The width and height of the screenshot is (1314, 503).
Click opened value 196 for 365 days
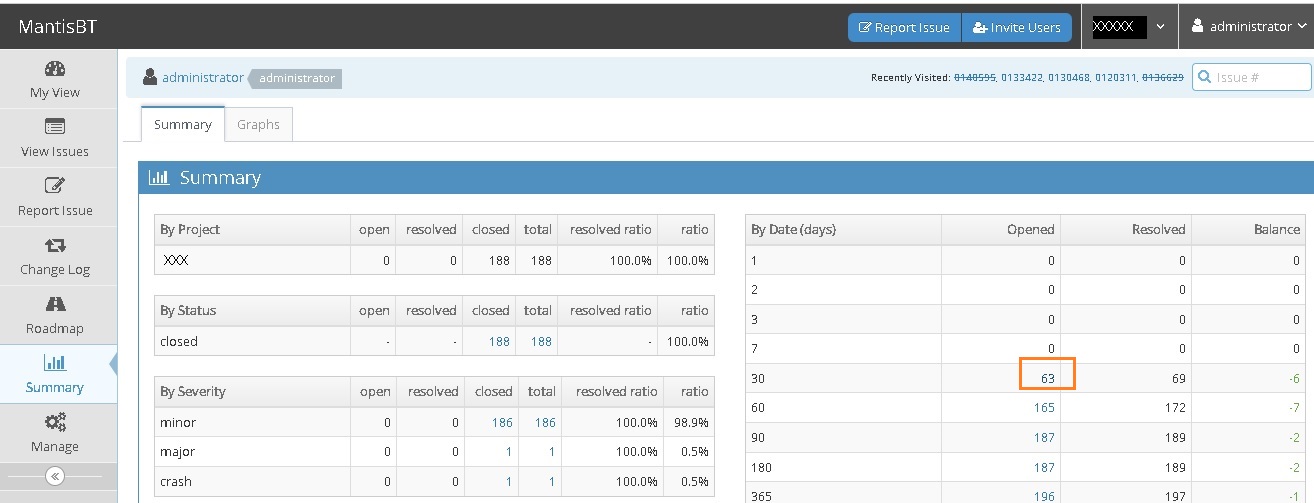[1044, 496]
